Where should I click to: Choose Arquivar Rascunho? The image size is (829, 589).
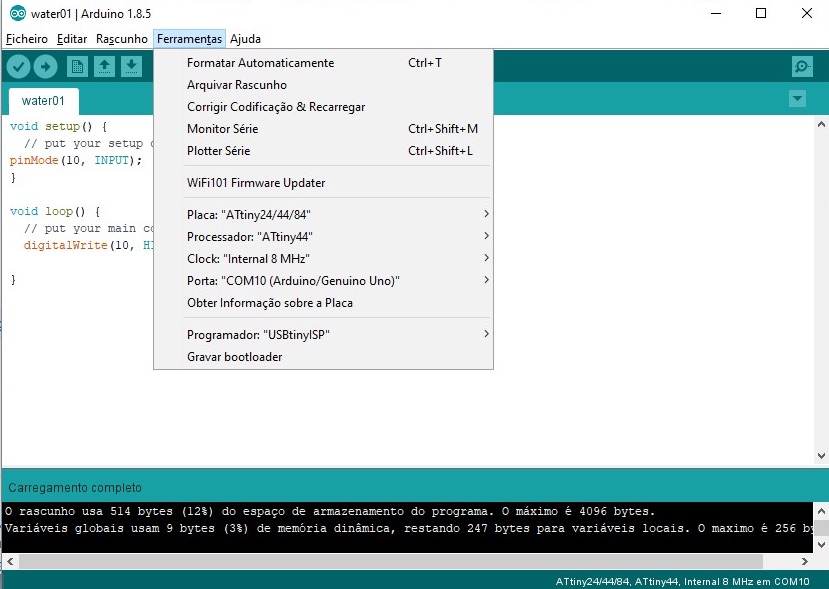click(323, 85)
